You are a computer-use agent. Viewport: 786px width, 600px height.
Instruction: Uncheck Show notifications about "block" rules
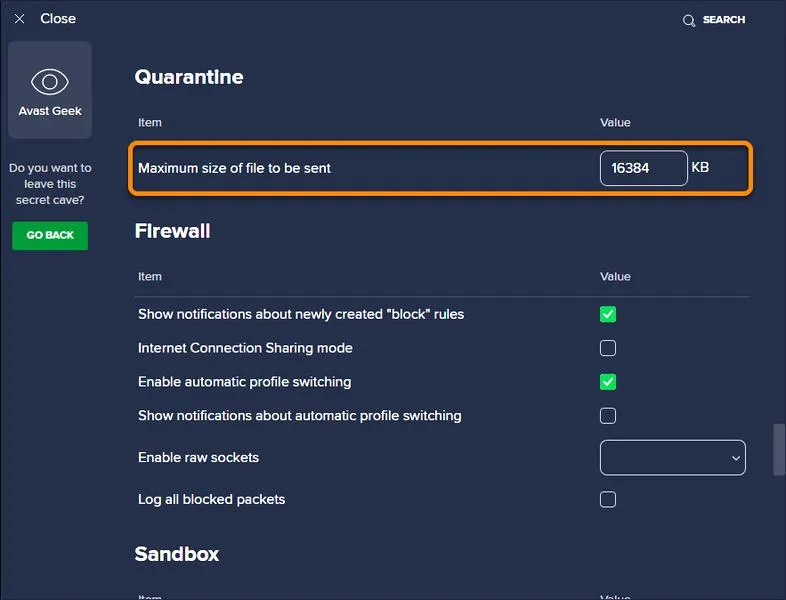click(608, 314)
